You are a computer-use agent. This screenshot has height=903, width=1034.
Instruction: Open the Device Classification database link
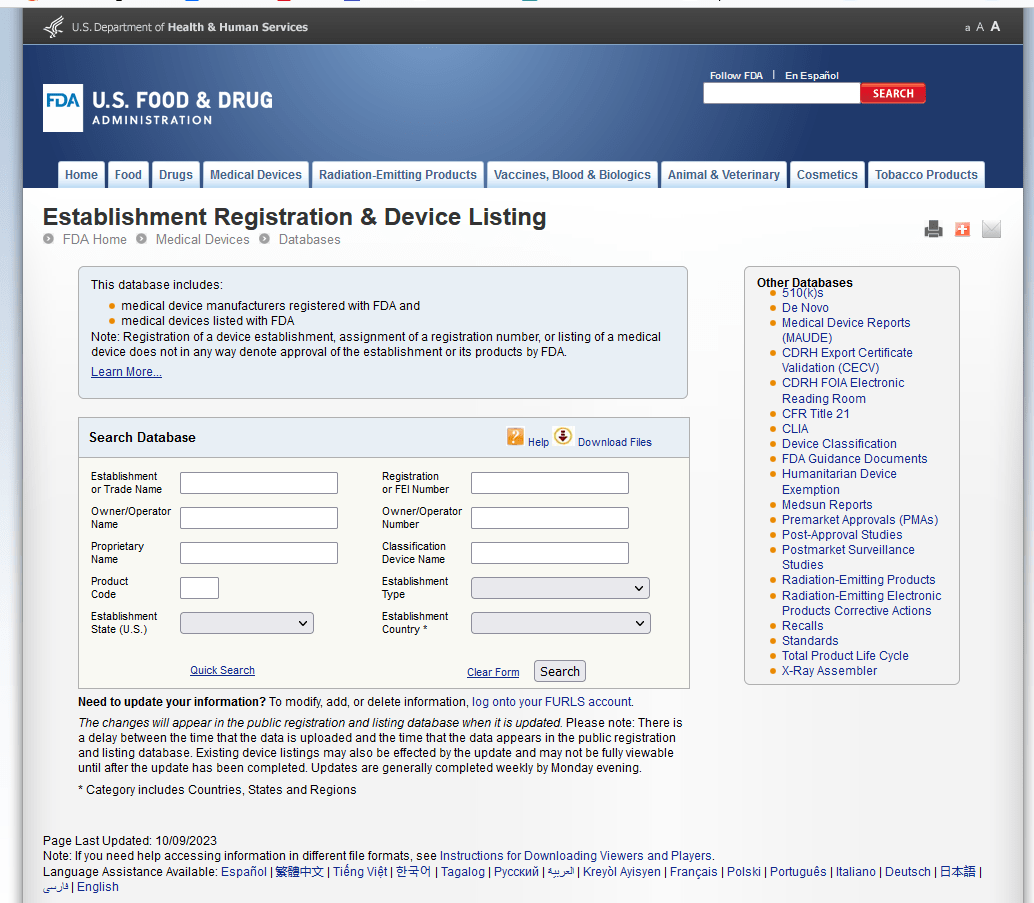839,444
